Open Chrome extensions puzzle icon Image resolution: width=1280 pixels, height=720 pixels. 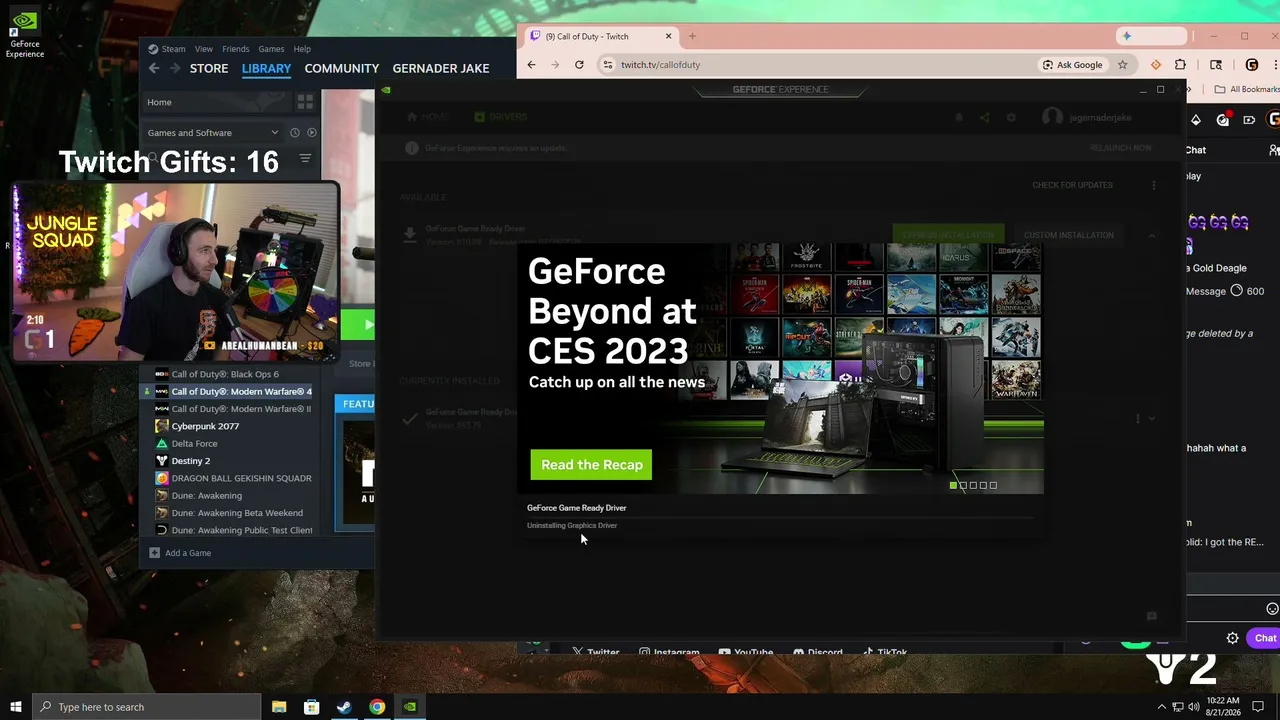[1180, 65]
